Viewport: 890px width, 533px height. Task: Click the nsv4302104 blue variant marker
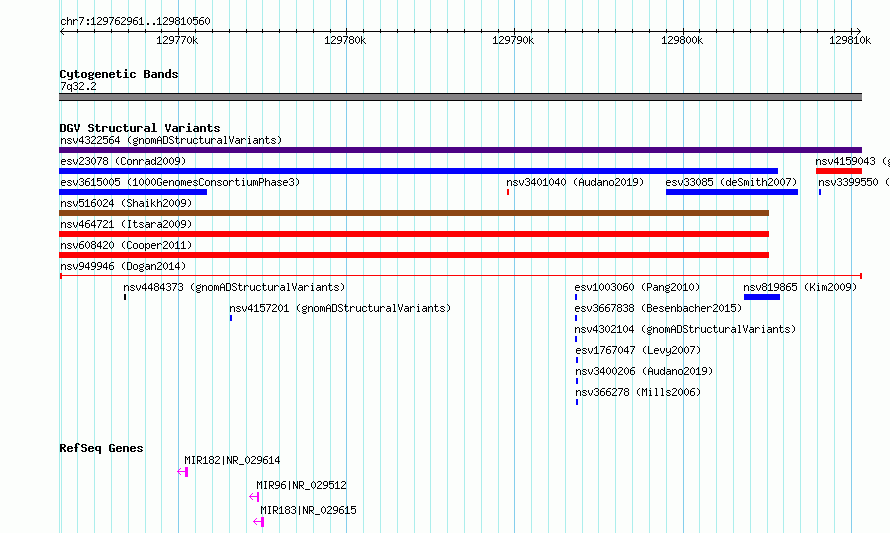tap(576, 339)
